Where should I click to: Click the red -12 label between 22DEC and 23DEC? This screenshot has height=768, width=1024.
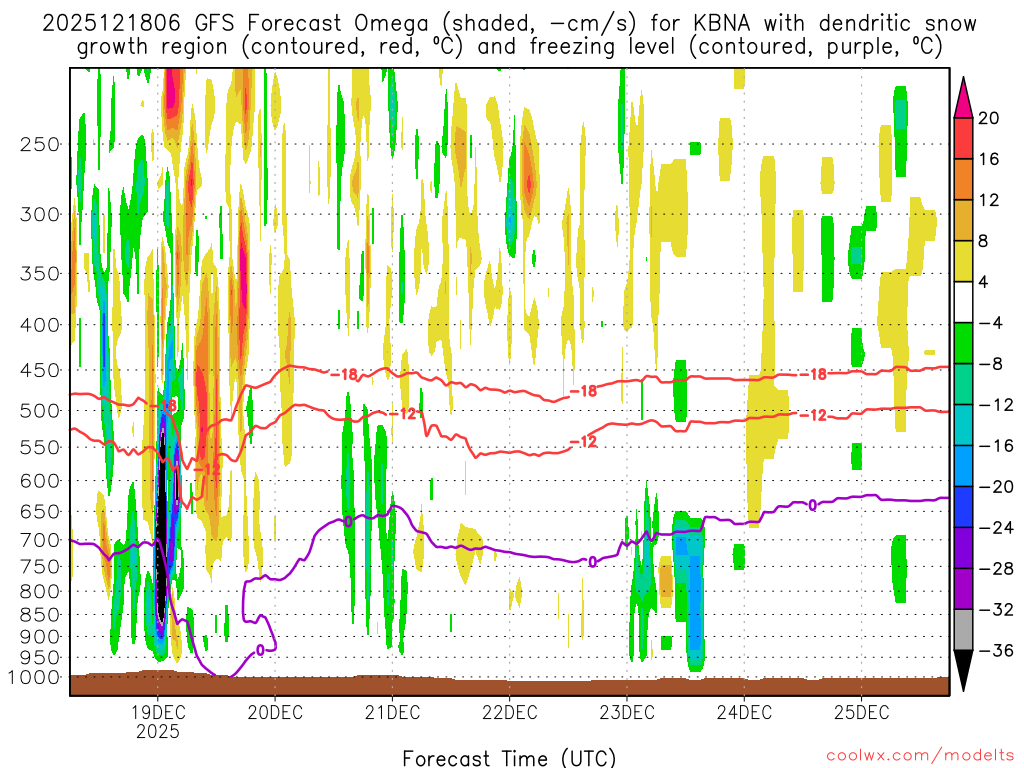click(584, 442)
